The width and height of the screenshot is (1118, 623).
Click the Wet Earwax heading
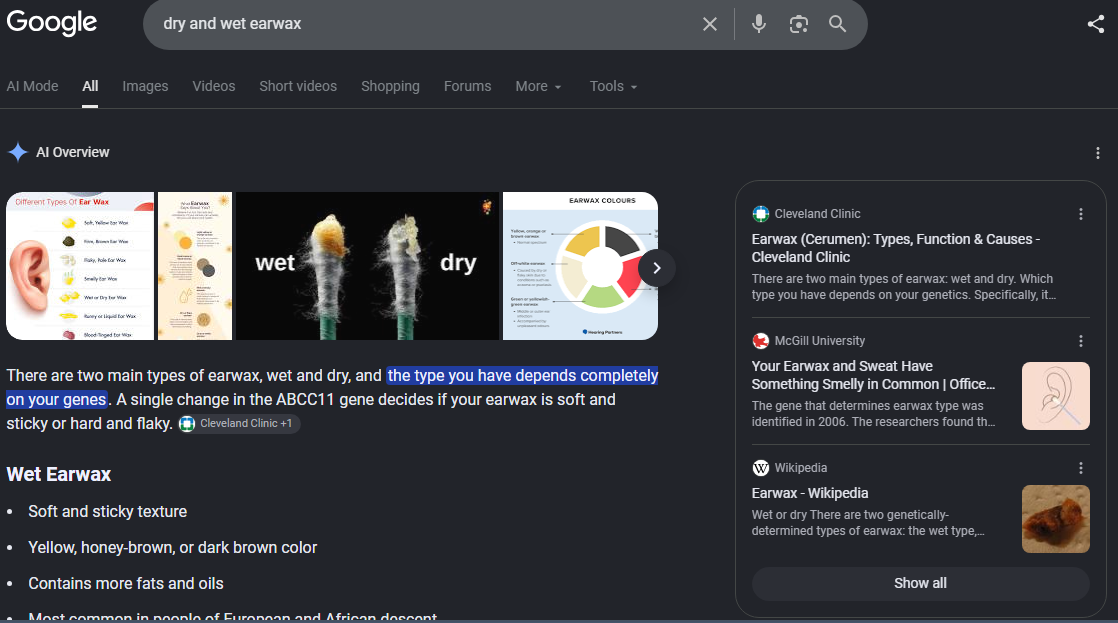click(x=58, y=474)
